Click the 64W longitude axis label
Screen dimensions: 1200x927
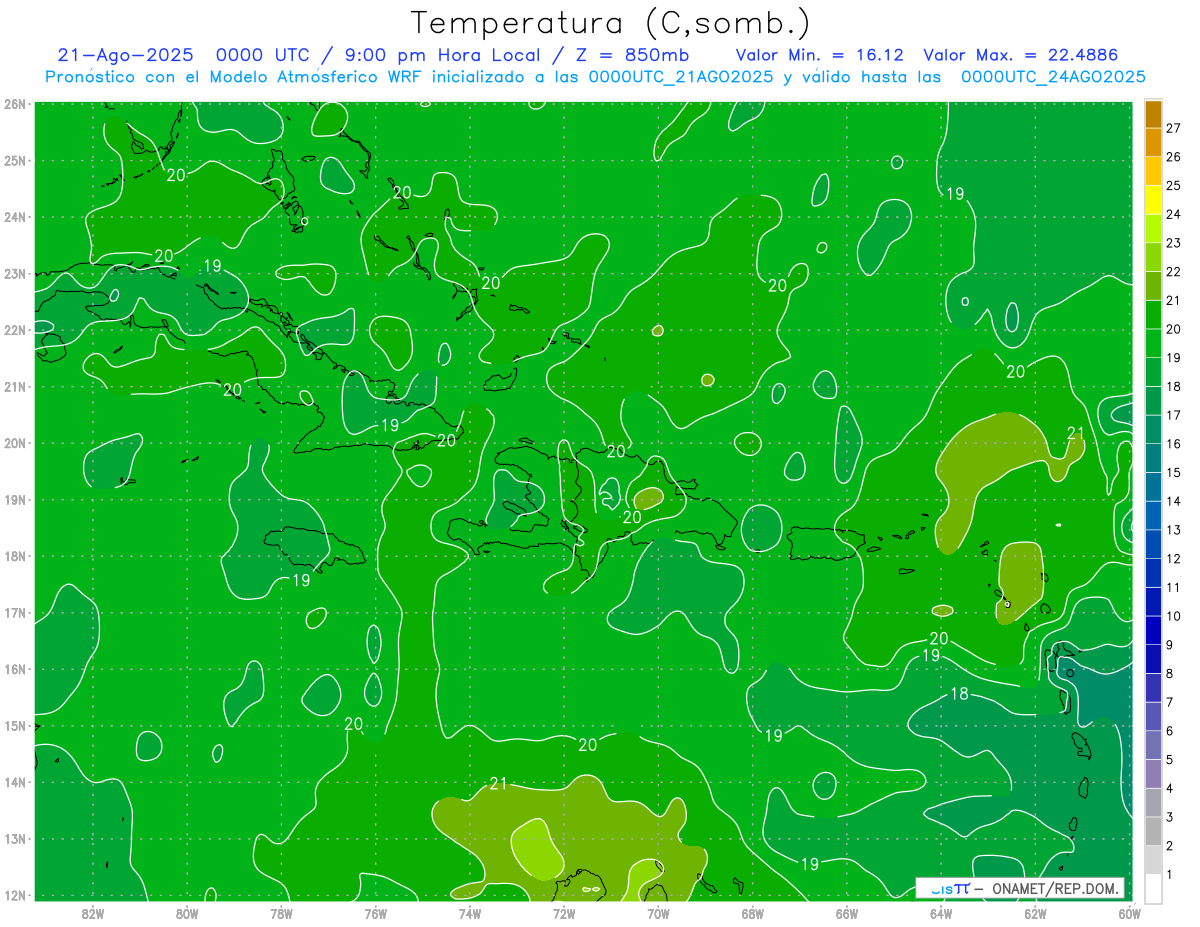tap(941, 913)
